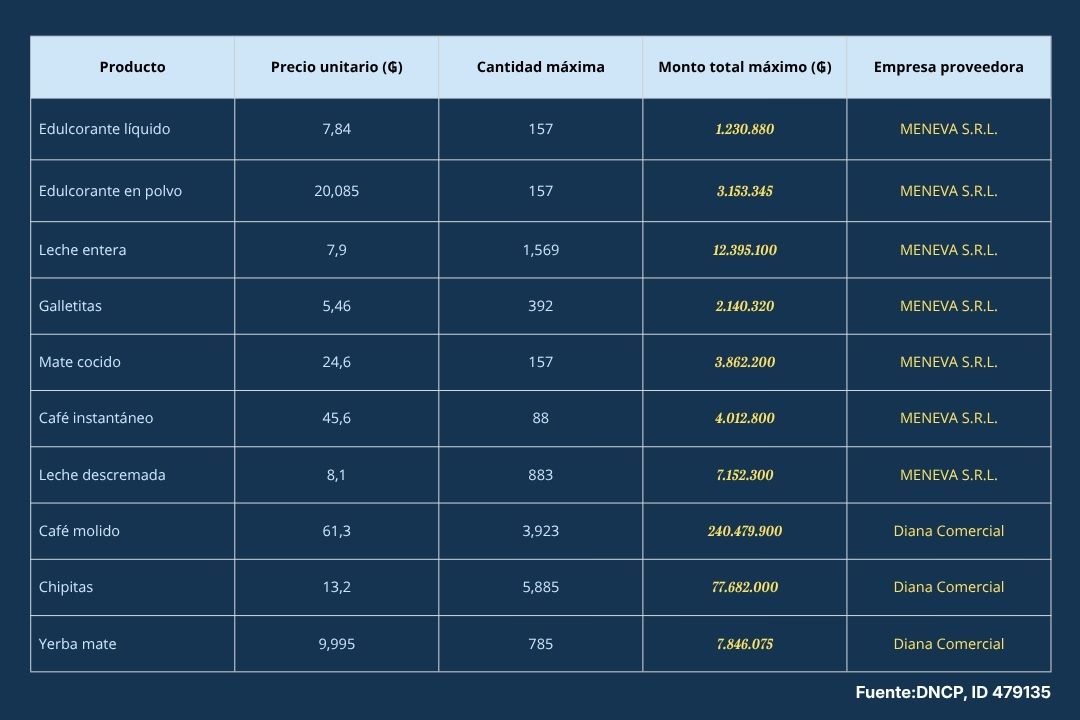Click the Edulcorante líquido product cell
Screen dimensions: 1080x720
point(104,129)
